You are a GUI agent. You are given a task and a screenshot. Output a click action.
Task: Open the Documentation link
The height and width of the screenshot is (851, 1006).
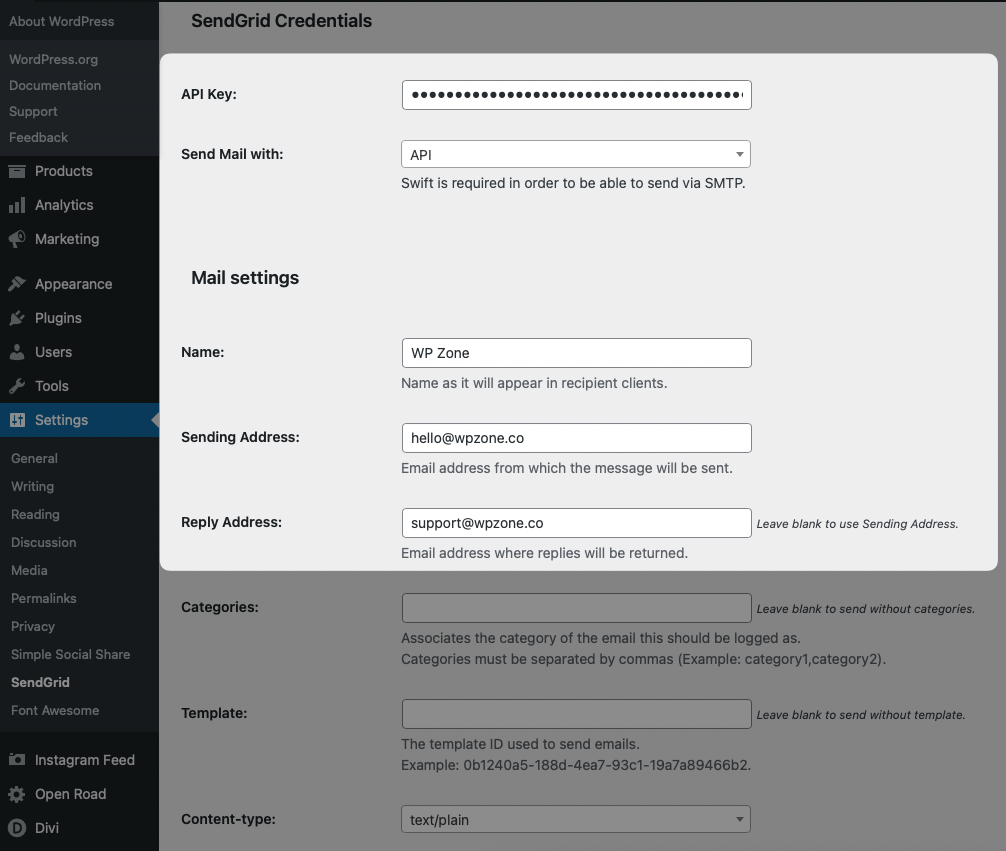(55, 86)
